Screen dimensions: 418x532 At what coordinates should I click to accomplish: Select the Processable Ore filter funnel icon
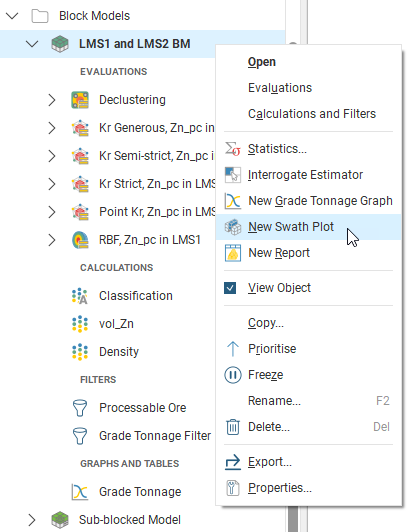(80, 407)
